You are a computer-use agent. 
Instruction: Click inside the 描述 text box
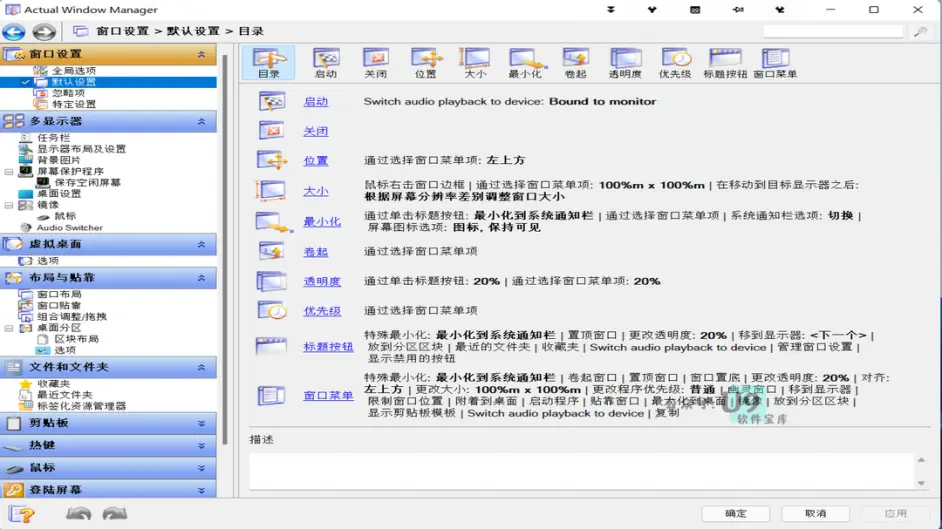pos(582,471)
